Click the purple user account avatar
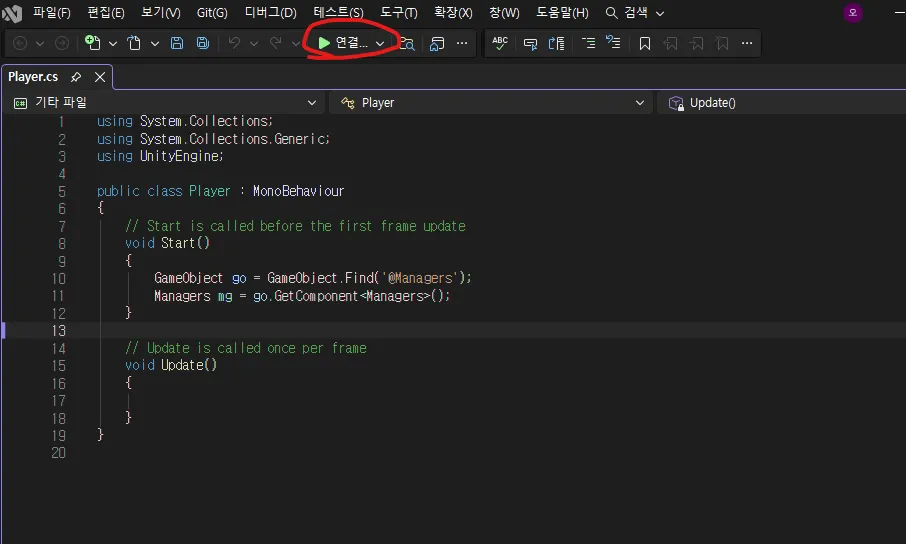The width and height of the screenshot is (906, 544). (x=853, y=13)
